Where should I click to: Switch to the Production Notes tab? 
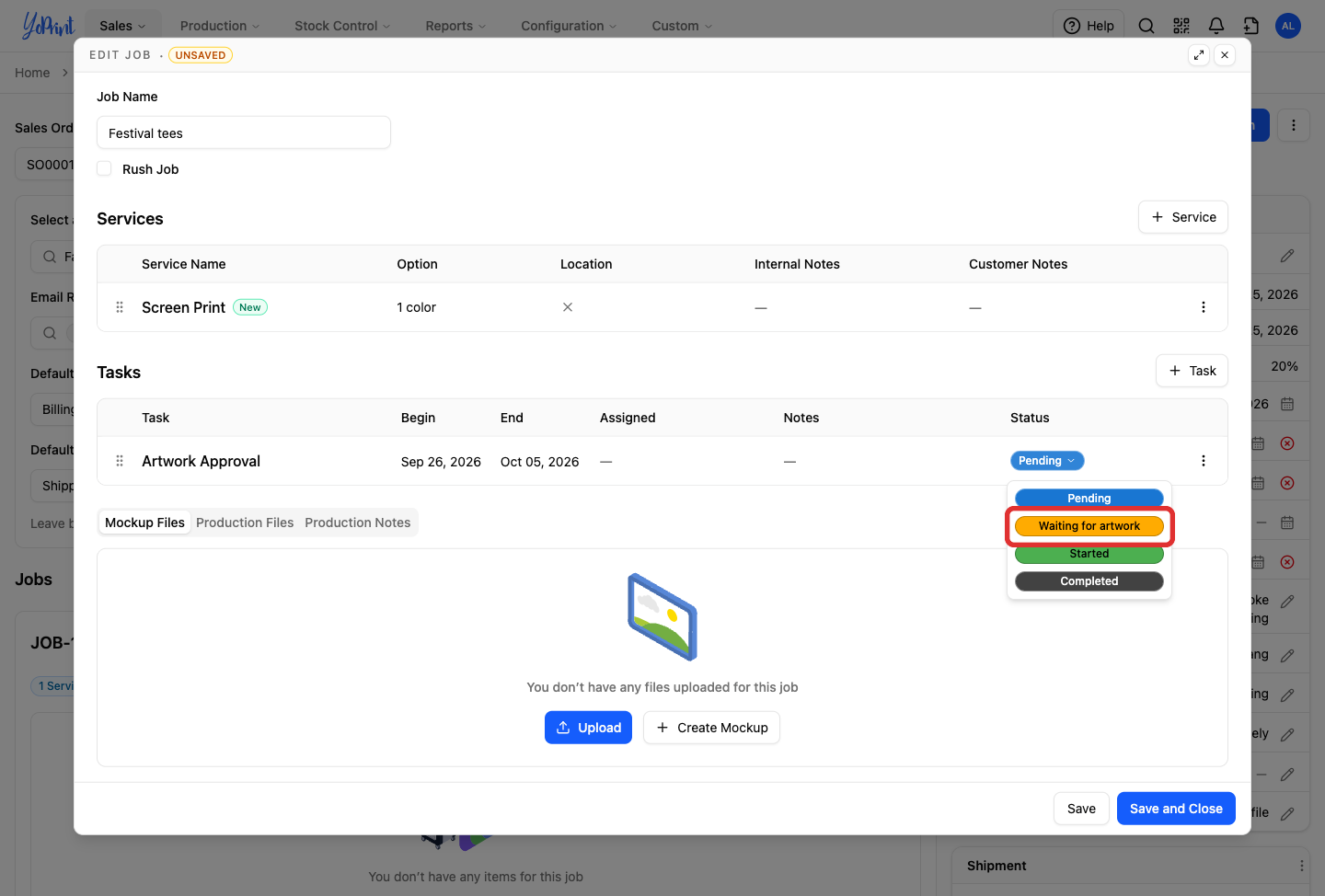tap(358, 523)
